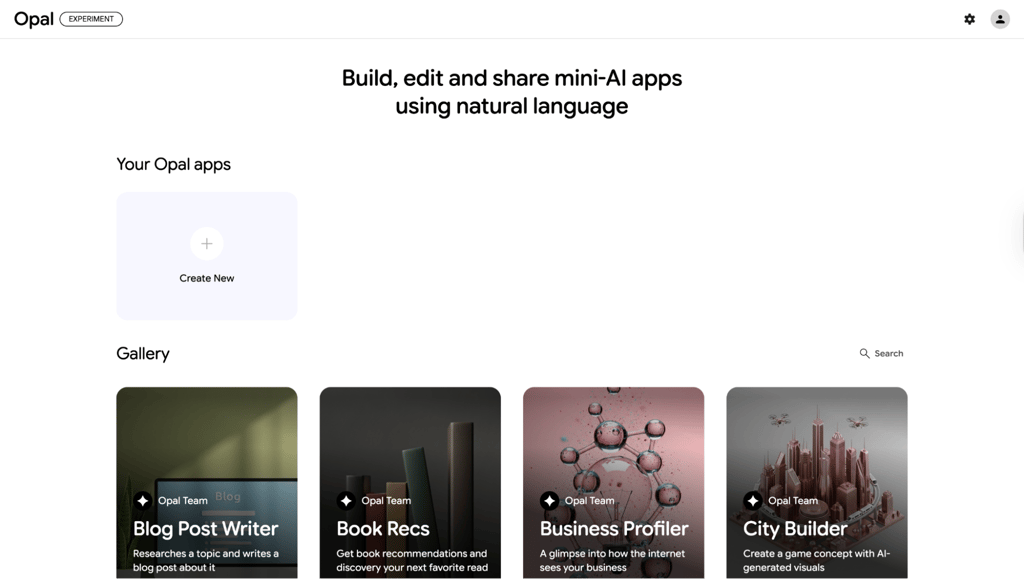This screenshot has height=579, width=1024.
Task: Click the Opal logo
Action: [34, 20]
